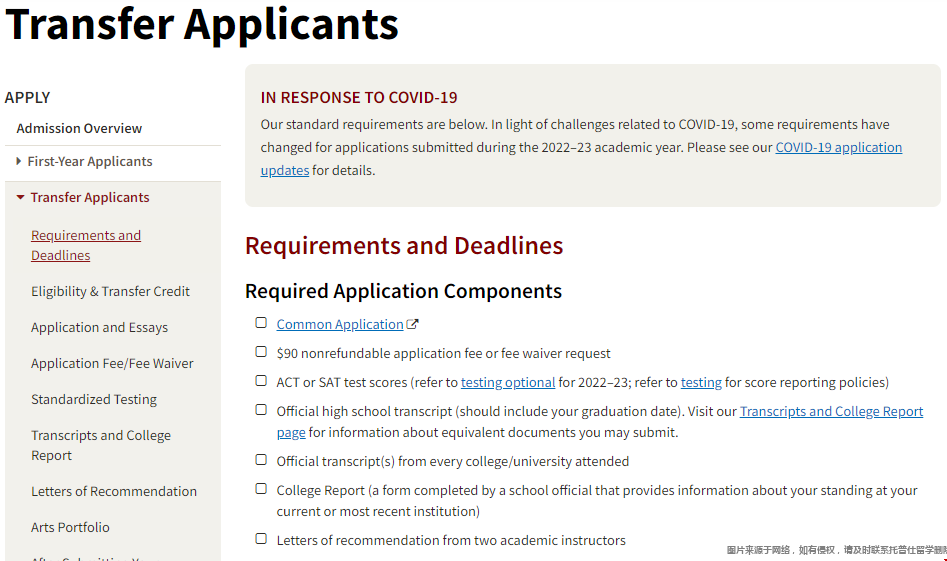The height and width of the screenshot is (561, 947).
Task: Open the Transcripts and College Report page link
Action: point(831,412)
